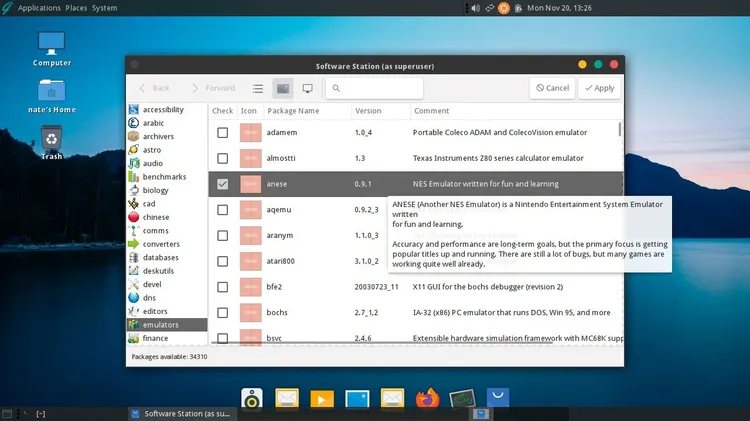The width and height of the screenshot is (750, 421).
Task: Select the databases category icon
Action: coord(133,257)
